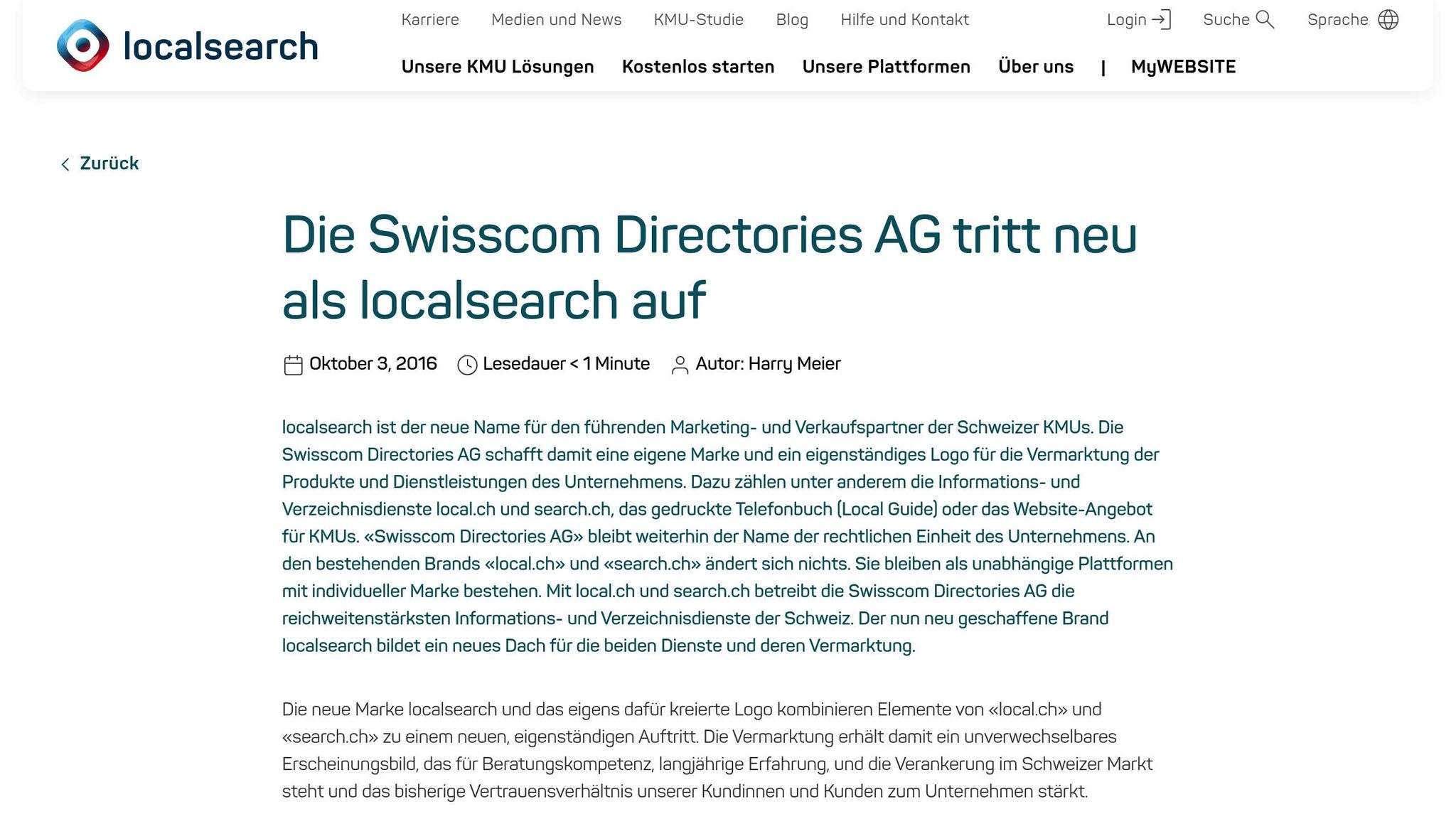Open Kostenlos starten

(699, 66)
